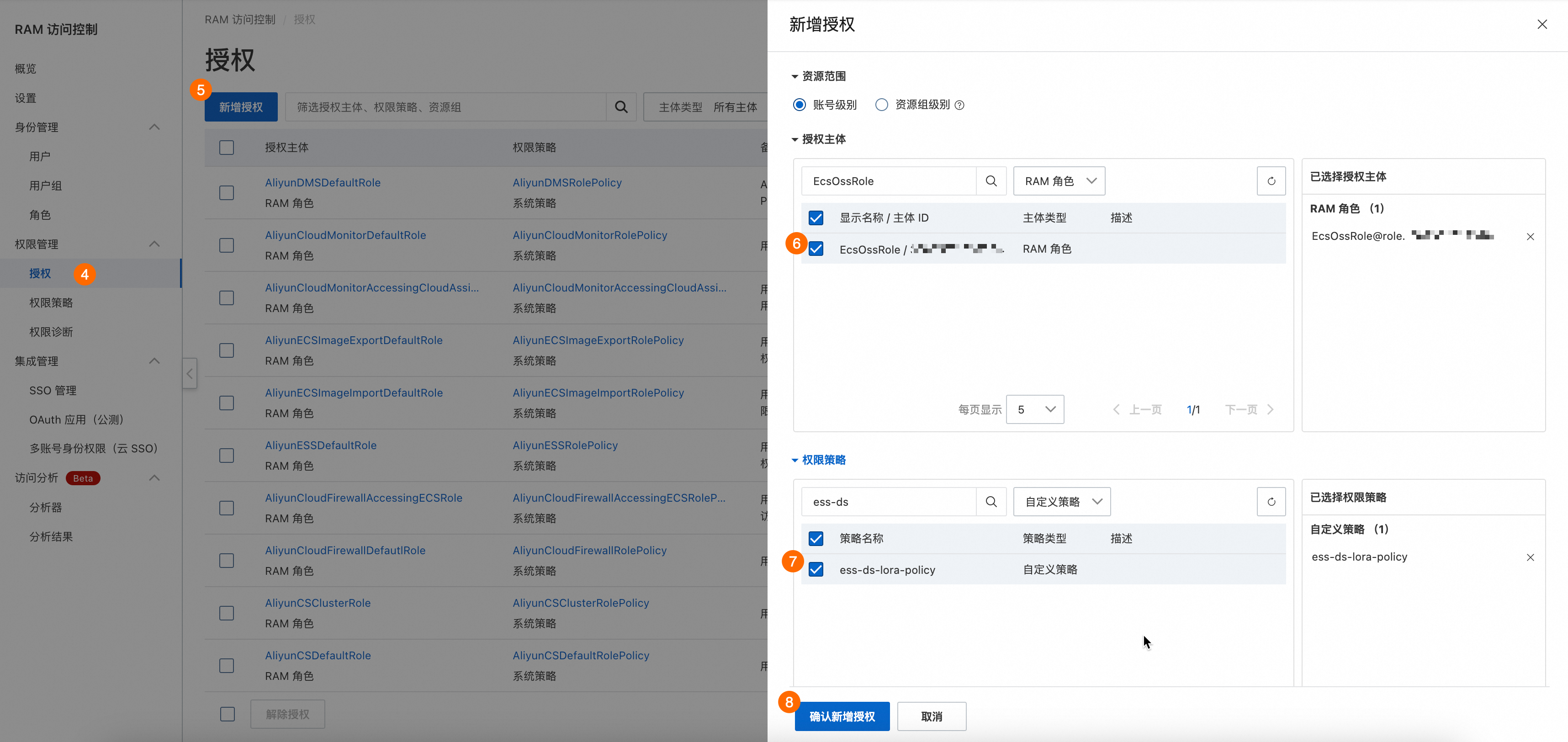Collapse the left sidebar with the arrow handle
Image resolution: width=1568 pixels, height=742 pixels.
click(x=189, y=373)
